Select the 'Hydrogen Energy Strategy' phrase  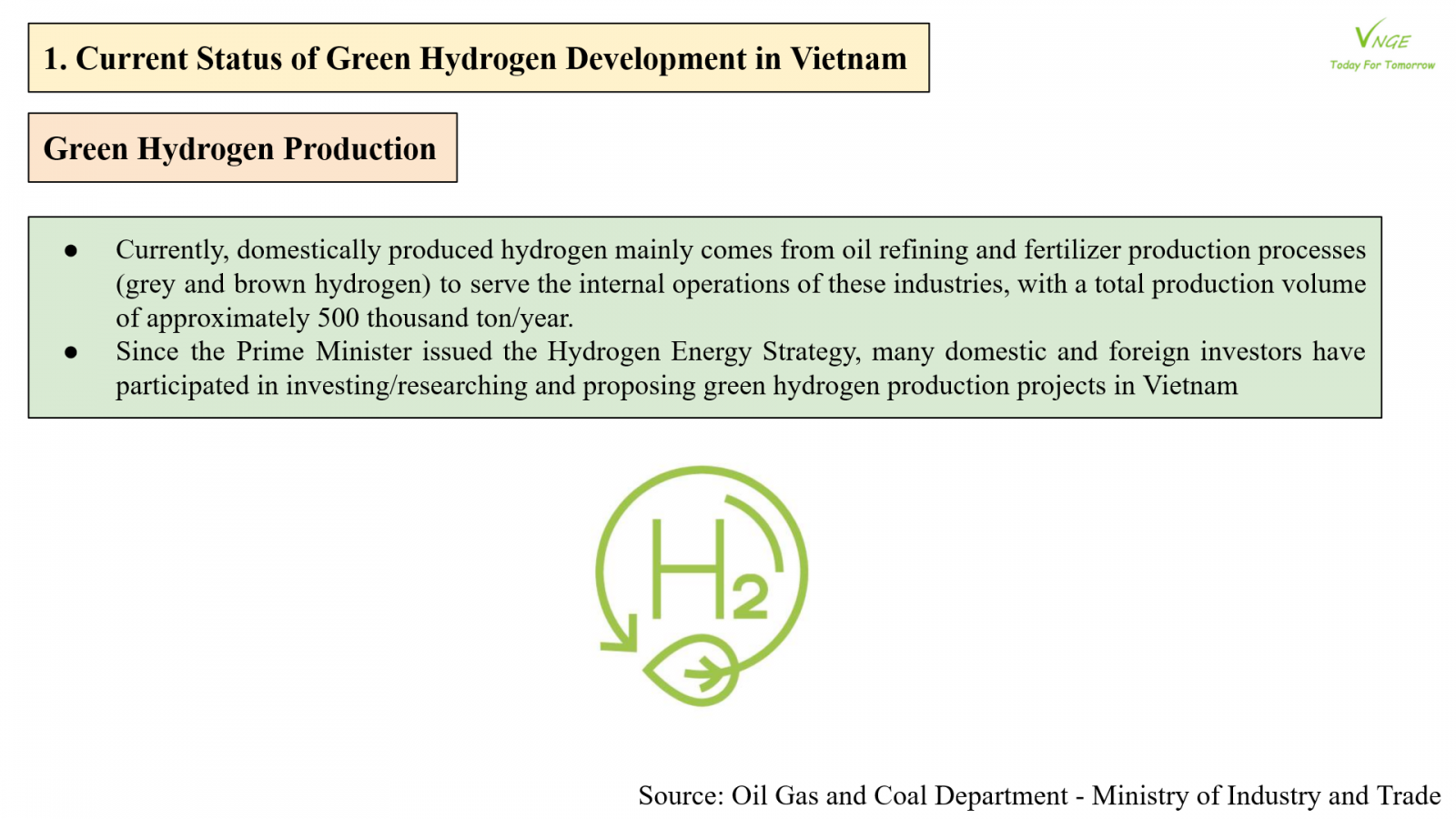tap(702, 352)
